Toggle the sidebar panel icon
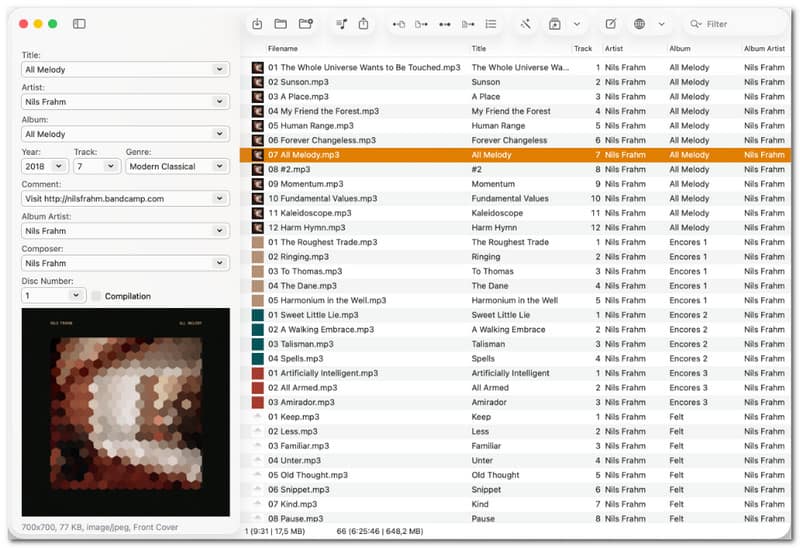800x548 pixels. pyautogui.click(x=79, y=23)
